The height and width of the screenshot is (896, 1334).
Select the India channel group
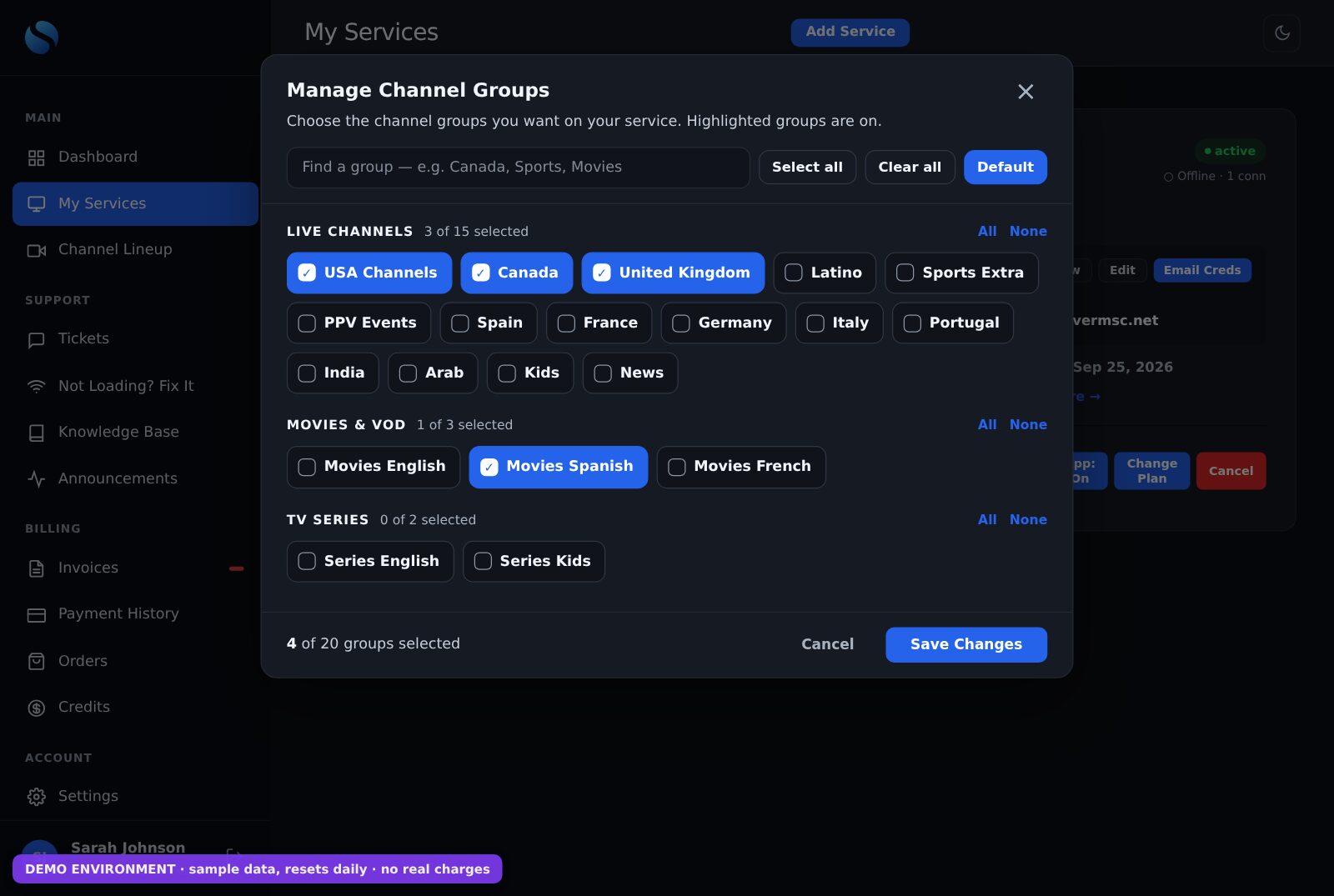click(x=333, y=373)
